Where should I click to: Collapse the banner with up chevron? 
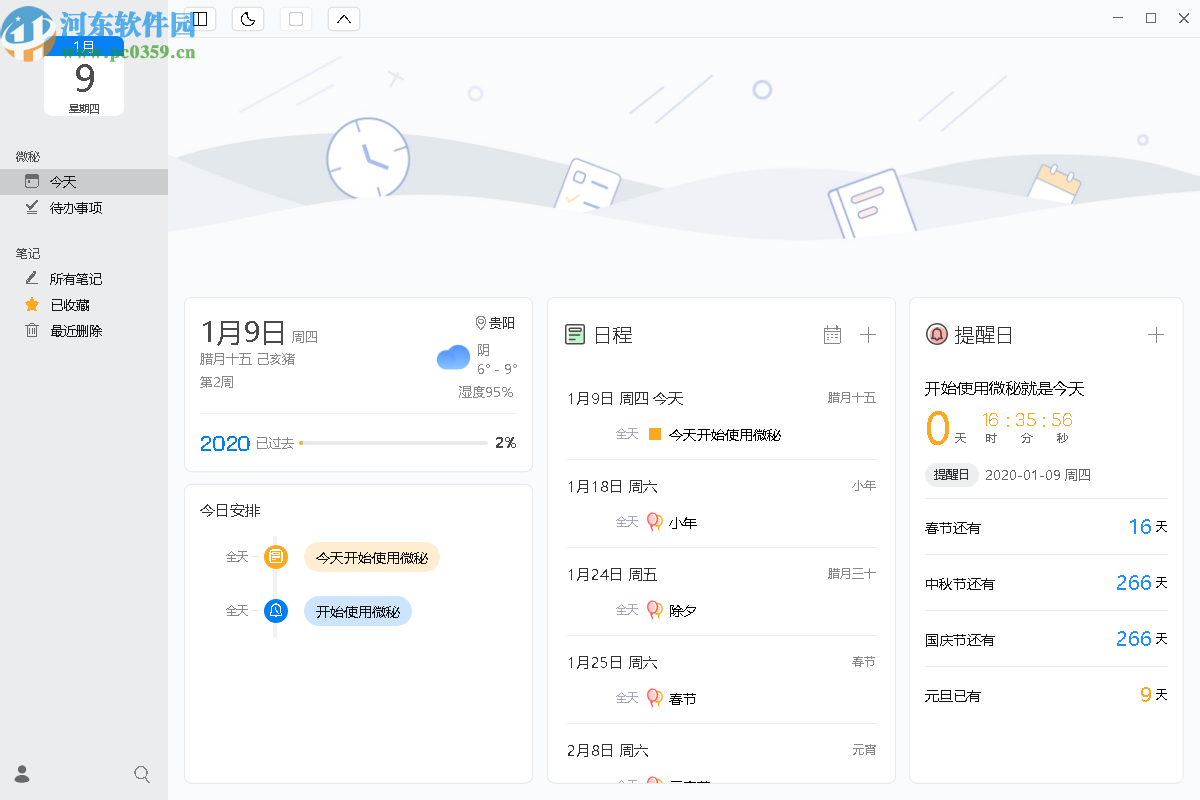(343, 19)
